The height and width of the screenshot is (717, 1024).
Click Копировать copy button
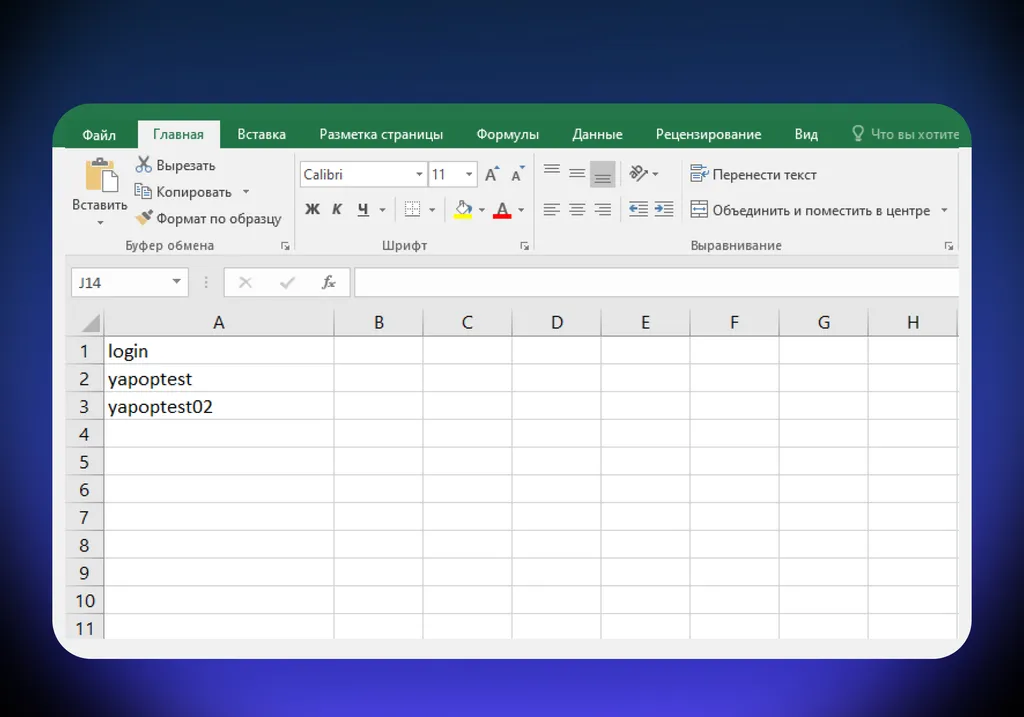click(183, 192)
